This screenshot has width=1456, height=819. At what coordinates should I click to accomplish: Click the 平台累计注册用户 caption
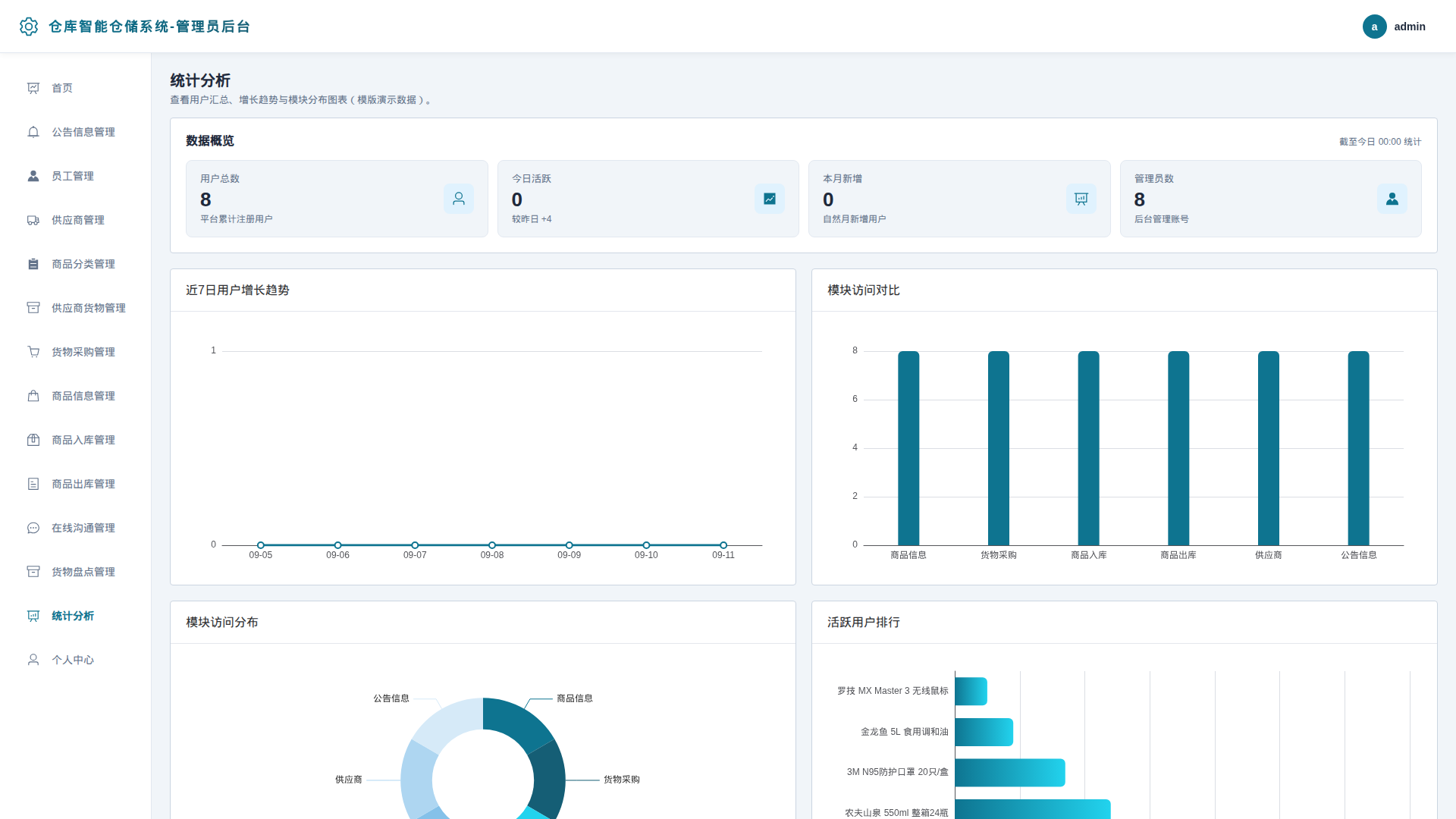pyautogui.click(x=237, y=219)
